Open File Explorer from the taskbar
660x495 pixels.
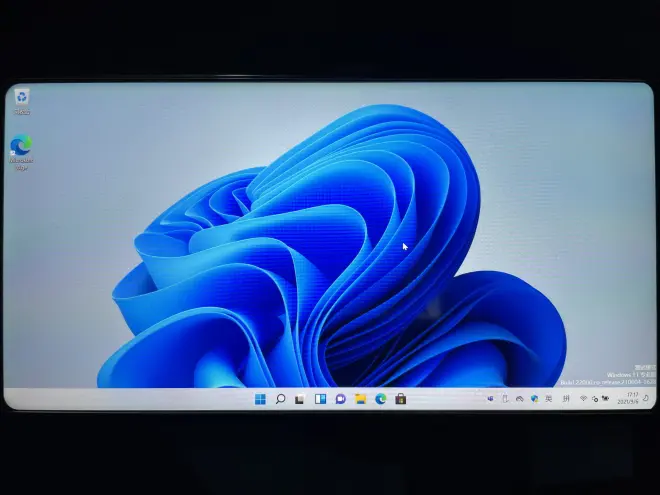(360, 399)
